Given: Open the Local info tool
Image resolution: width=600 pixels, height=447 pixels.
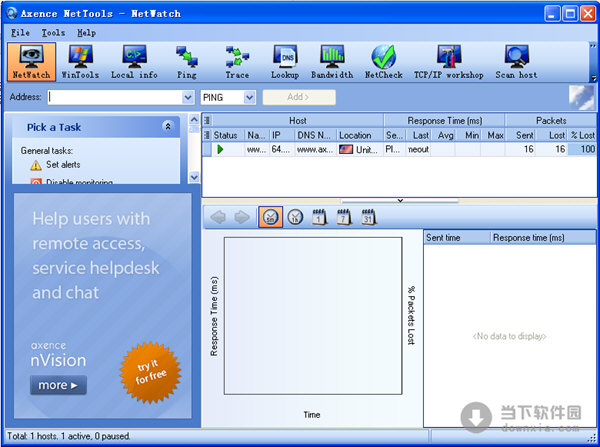Looking at the screenshot, I should click(x=134, y=62).
